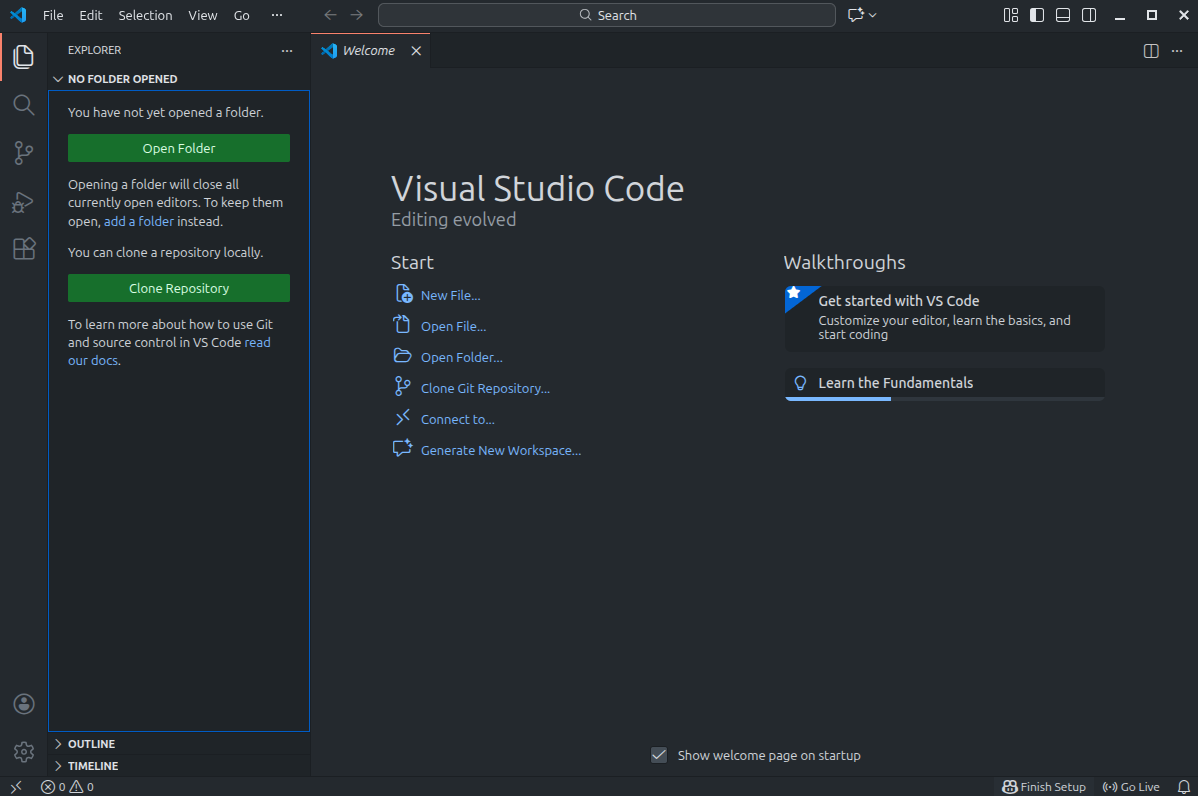Select the Source Control icon
Screen dimensions: 1198x796
click(x=23, y=152)
